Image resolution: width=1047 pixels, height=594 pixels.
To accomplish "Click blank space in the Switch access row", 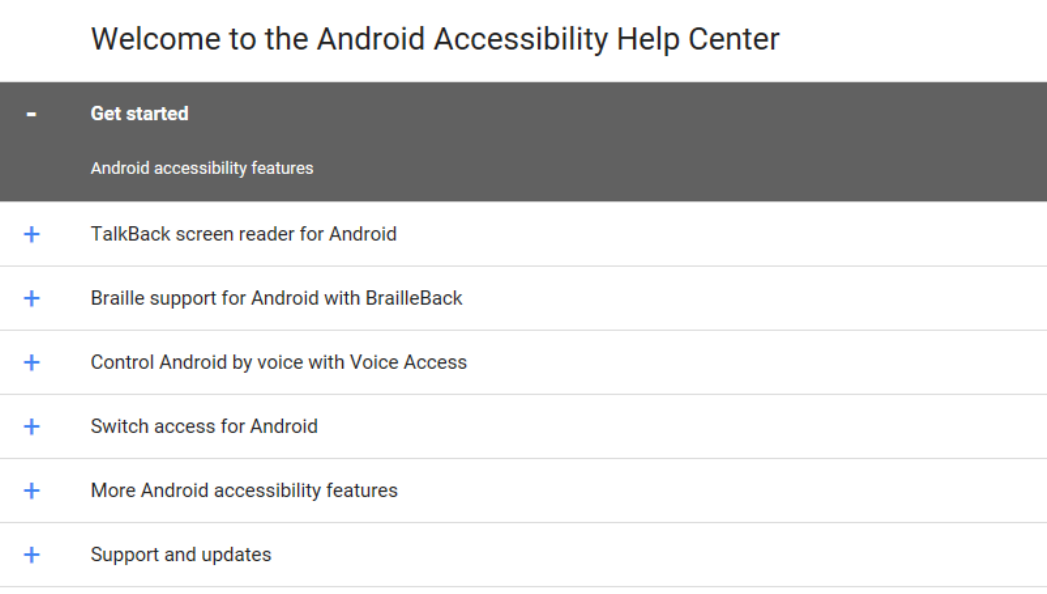I will [681, 426].
